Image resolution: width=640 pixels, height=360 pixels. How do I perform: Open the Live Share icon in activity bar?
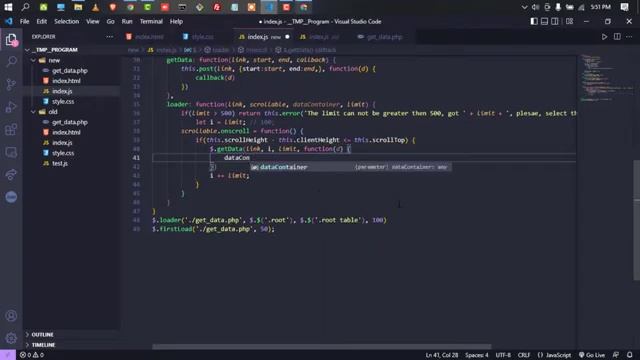(11, 174)
